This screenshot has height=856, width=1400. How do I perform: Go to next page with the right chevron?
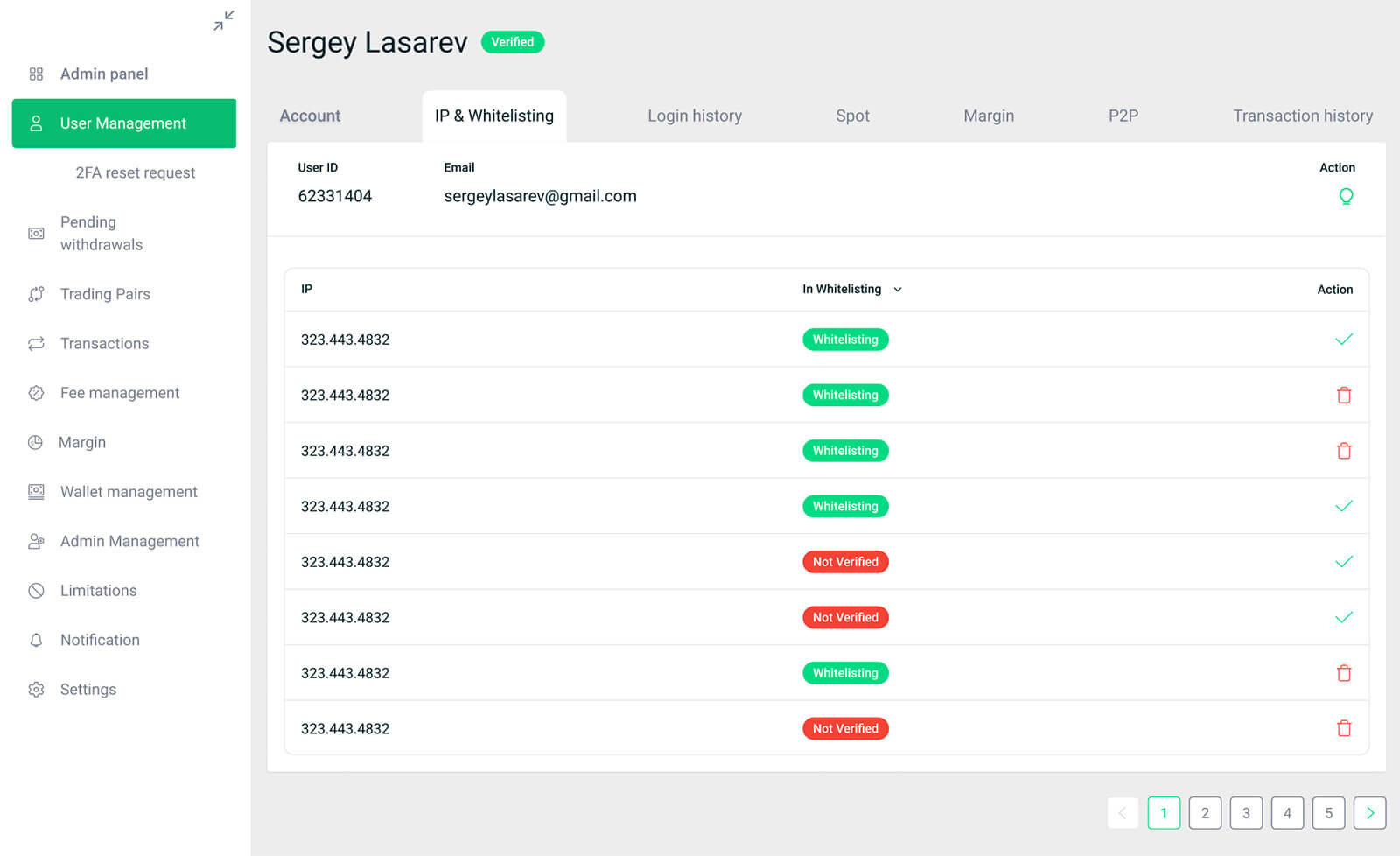coord(1369,813)
